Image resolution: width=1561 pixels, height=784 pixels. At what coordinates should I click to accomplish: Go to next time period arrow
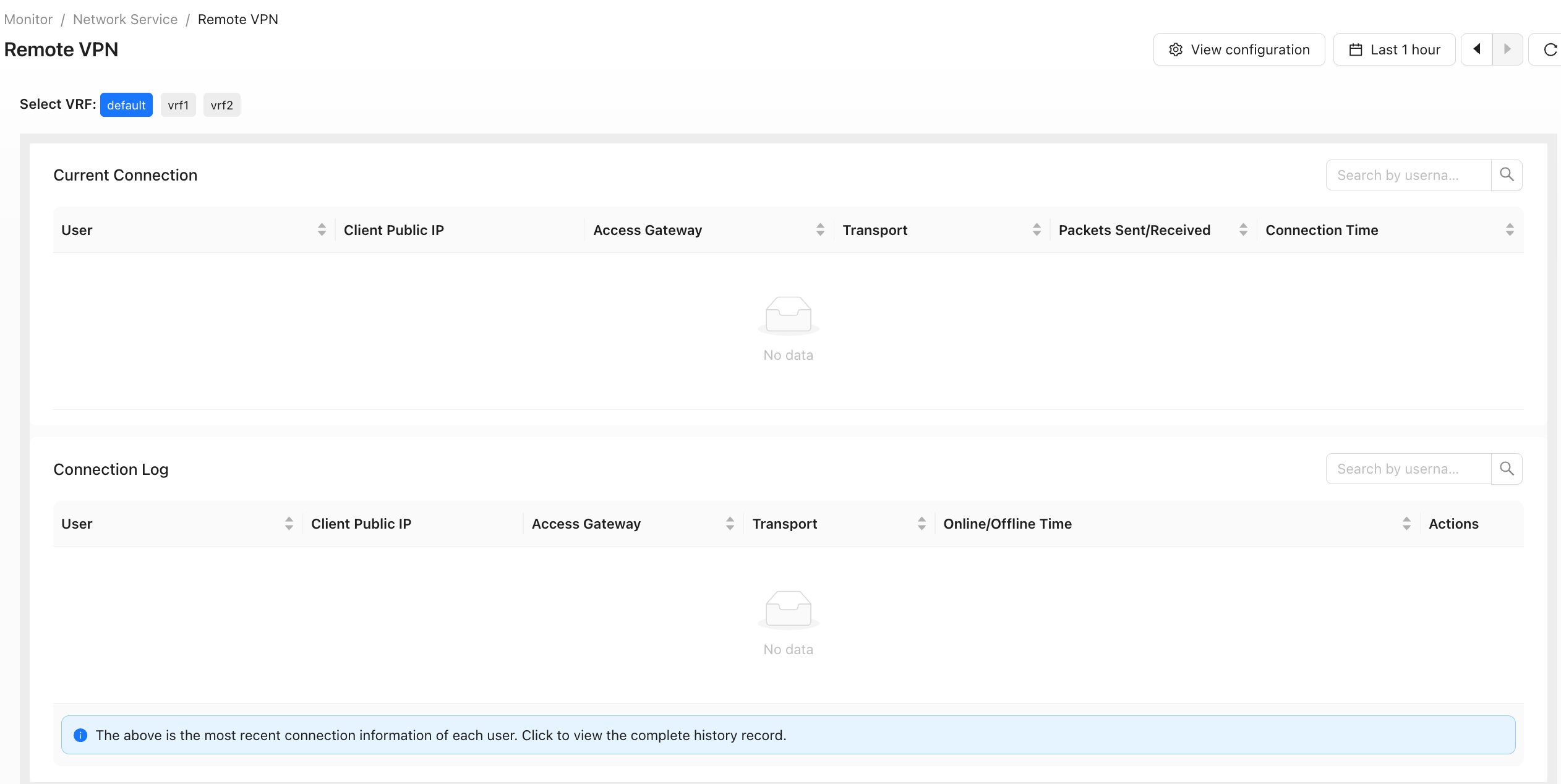click(1507, 49)
